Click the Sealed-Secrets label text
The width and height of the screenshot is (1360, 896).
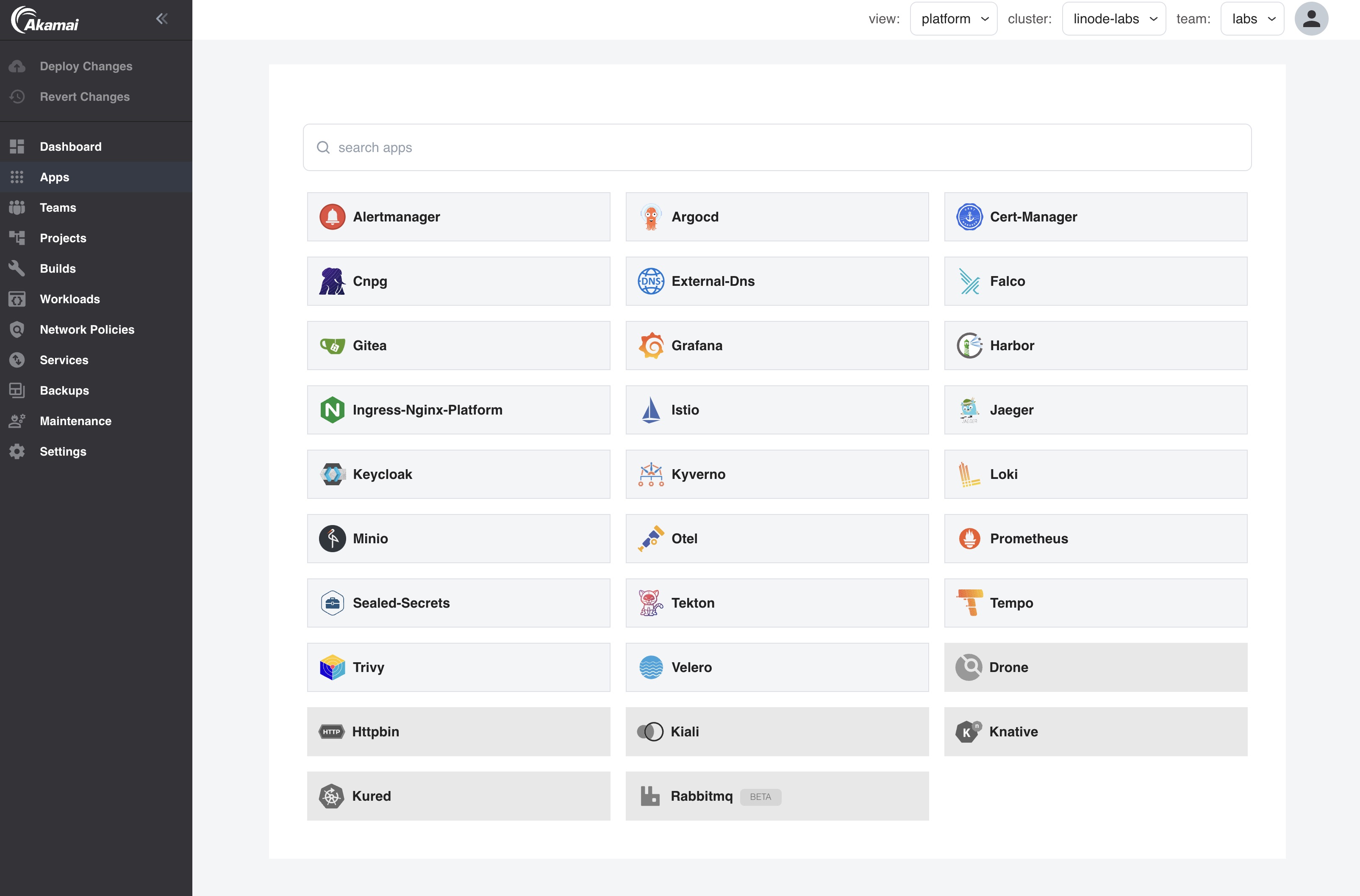click(401, 603)
